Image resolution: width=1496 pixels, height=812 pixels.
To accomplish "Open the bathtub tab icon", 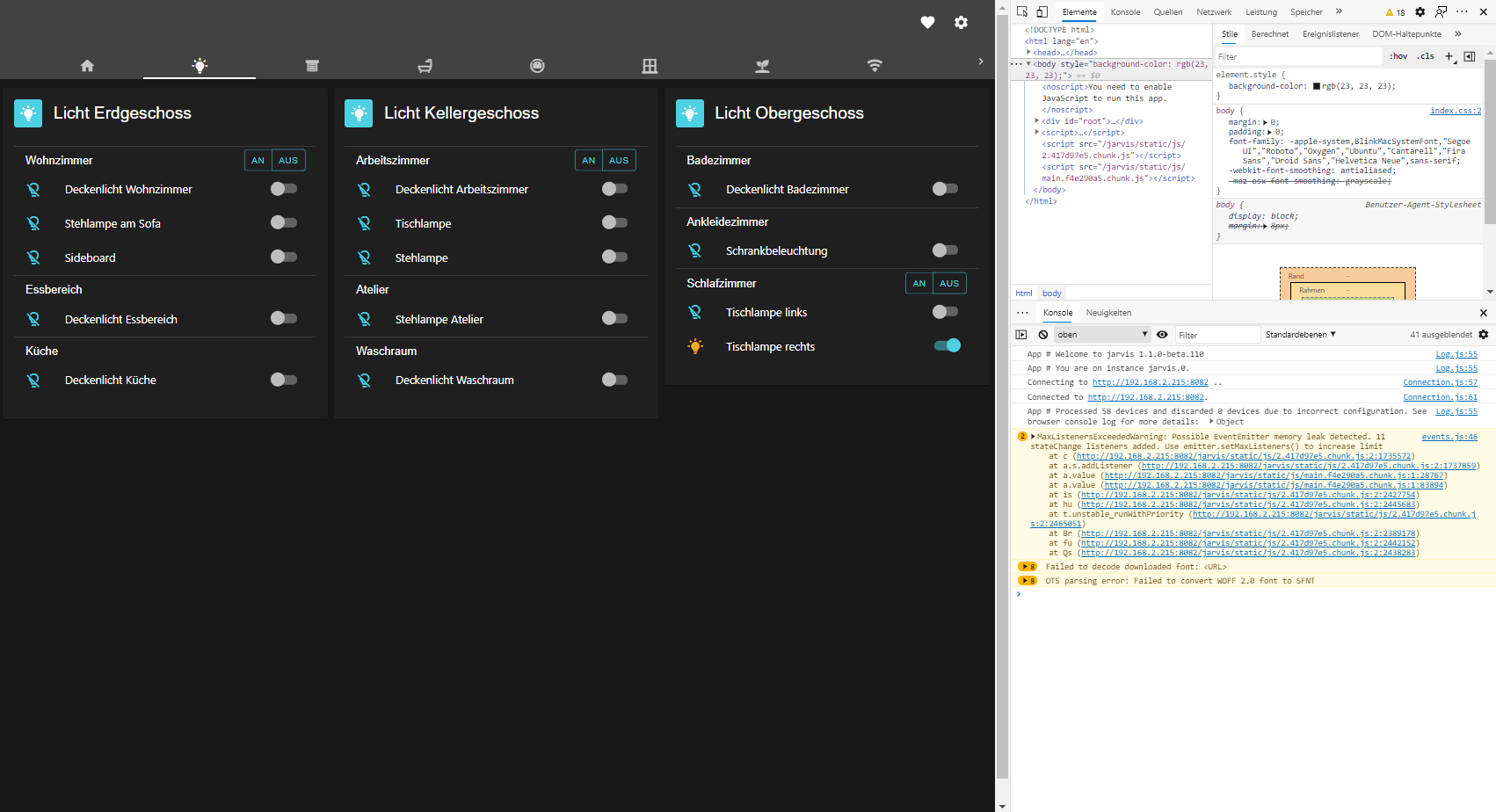I will click(x=425, y=66).
